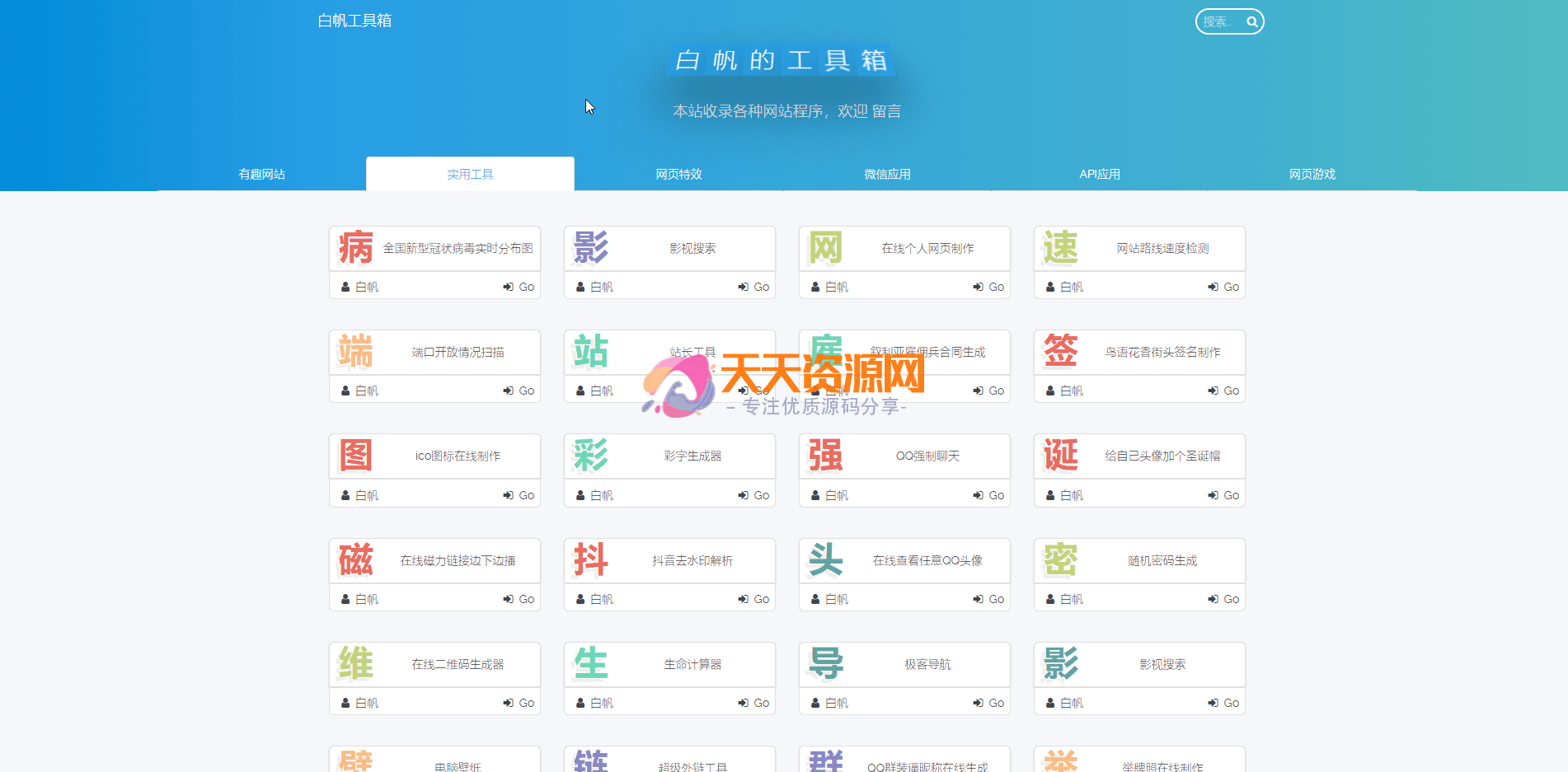
Task: Open the API应用 tab
Action: click(x=1100, y=174)
